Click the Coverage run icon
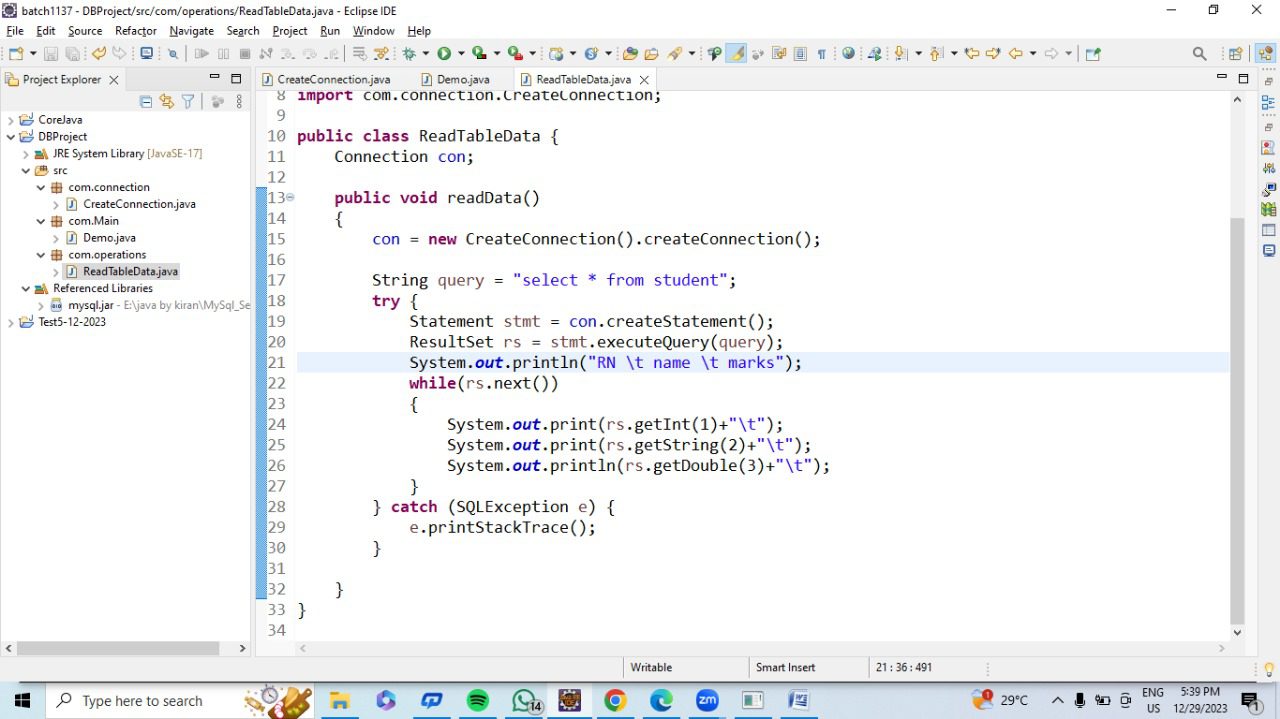 click(480, 54)
